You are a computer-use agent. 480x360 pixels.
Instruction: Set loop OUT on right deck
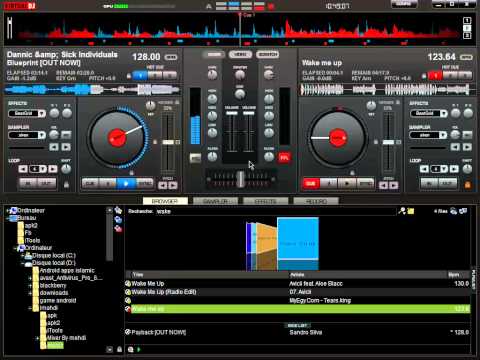point(448,183)
